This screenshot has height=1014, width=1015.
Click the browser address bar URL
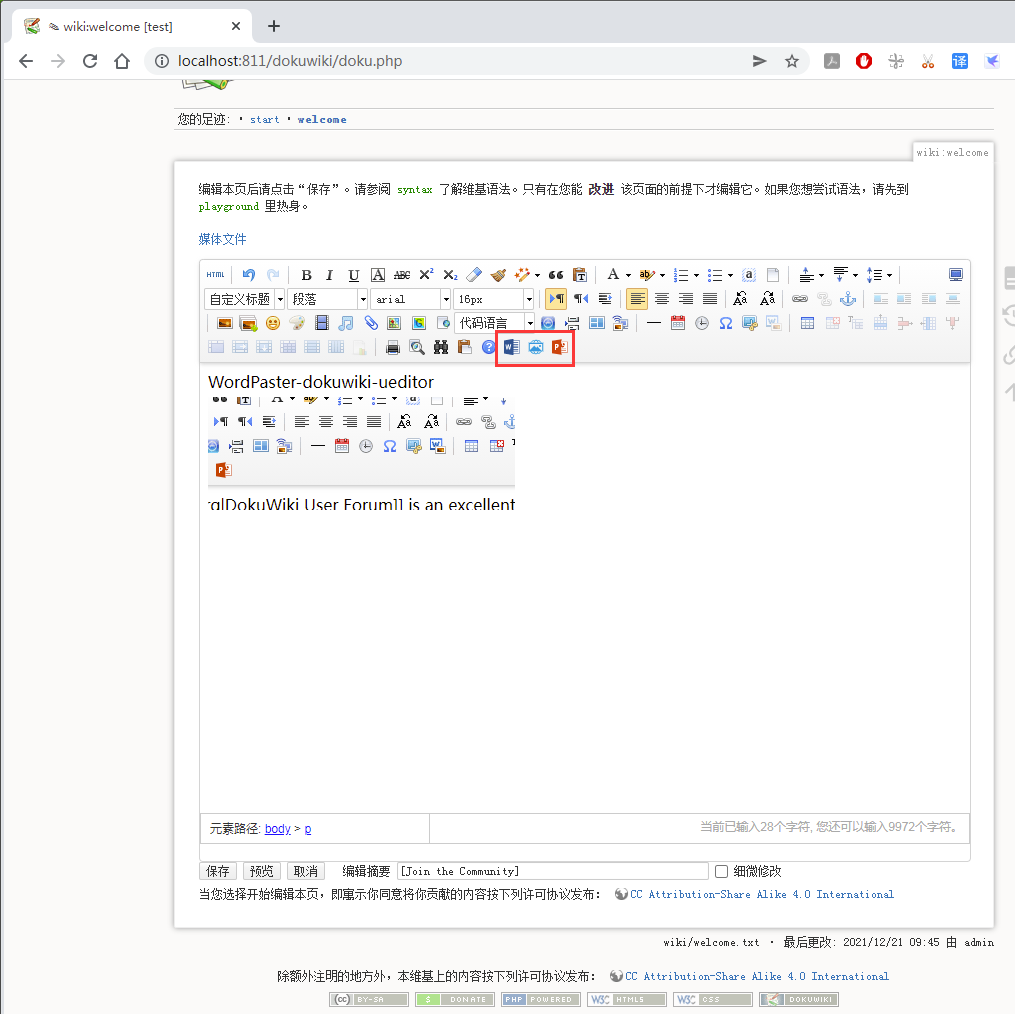[x=290, y=61]
